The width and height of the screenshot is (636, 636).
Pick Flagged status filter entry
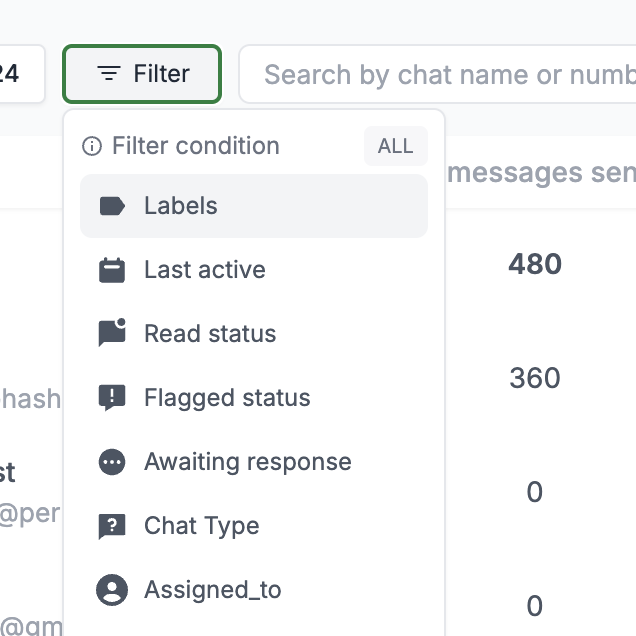pos(254,398)
